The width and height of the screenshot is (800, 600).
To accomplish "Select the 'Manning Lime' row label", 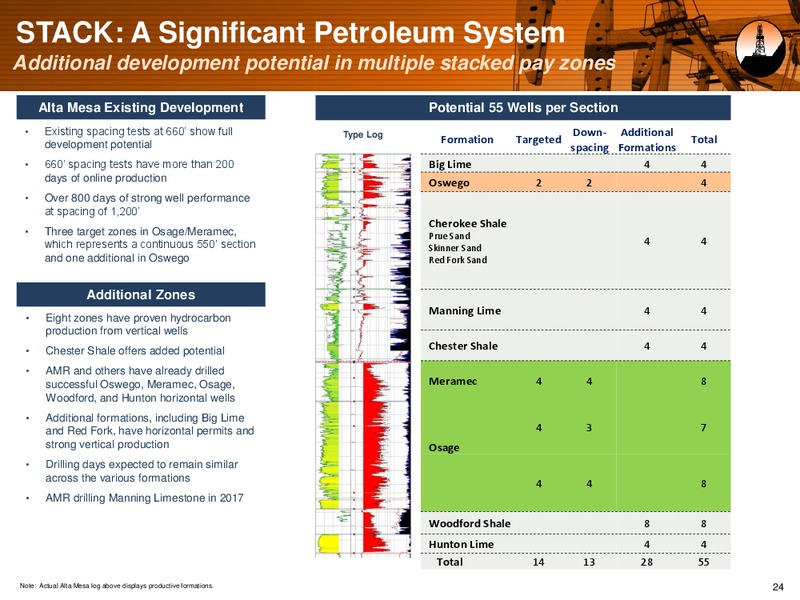I will coord(464,311).
